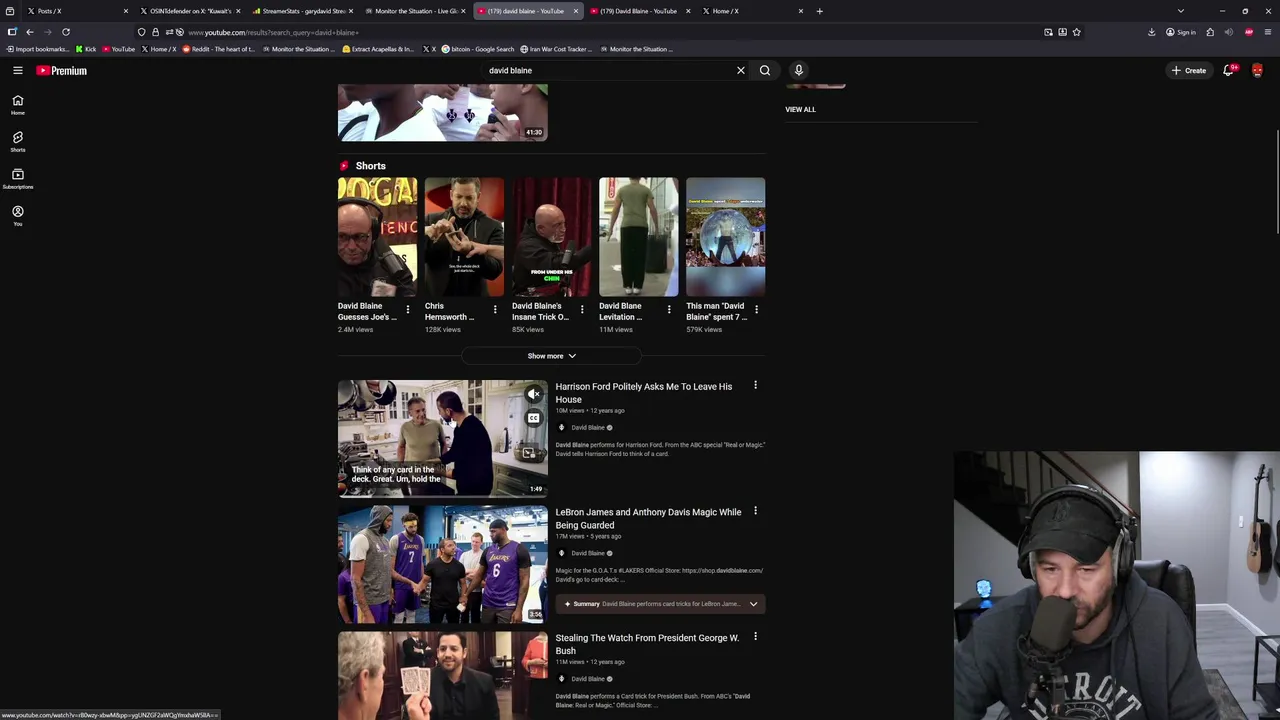The height and width of the screenshot is (720, 1280).
Task: Open the account avatar menu
Action: pyautogui.click(x=1257, y=70)
